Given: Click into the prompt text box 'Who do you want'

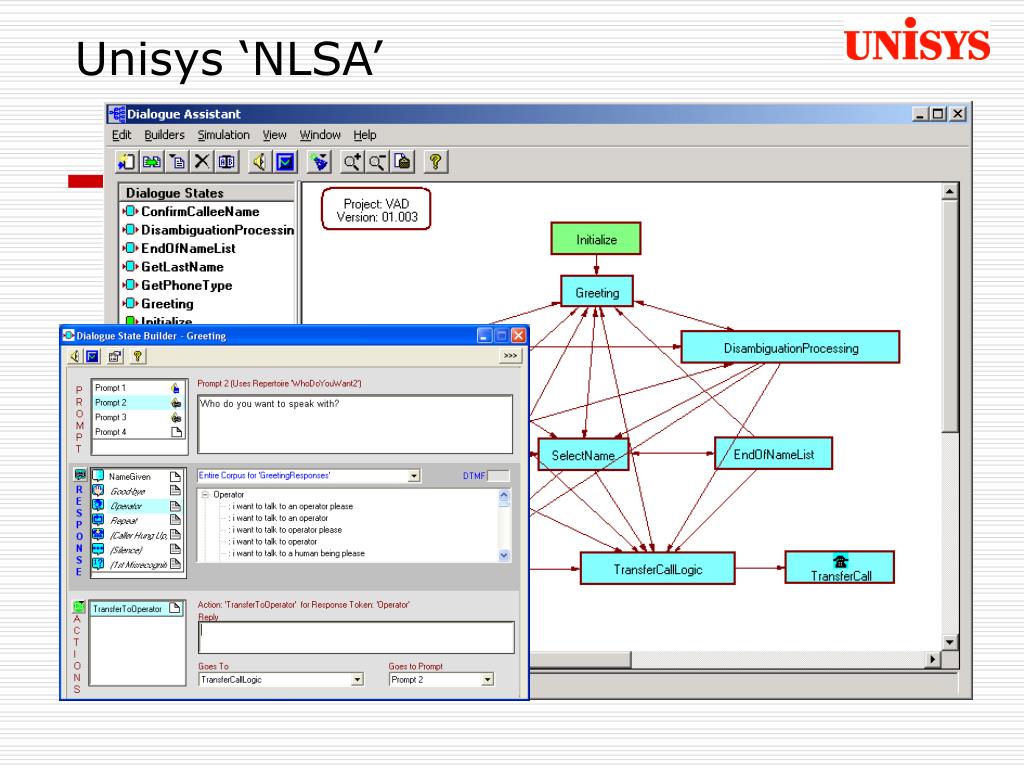Looking at the screenshot, I should 355,424.
